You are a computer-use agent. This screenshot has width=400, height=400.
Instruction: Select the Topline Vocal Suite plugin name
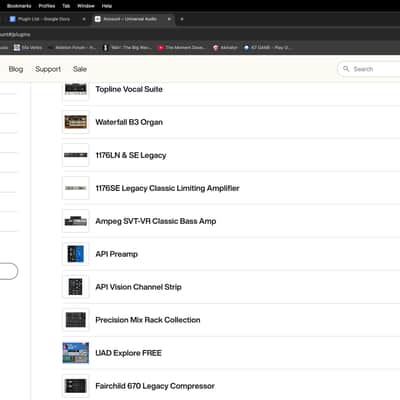click(129, 89)
